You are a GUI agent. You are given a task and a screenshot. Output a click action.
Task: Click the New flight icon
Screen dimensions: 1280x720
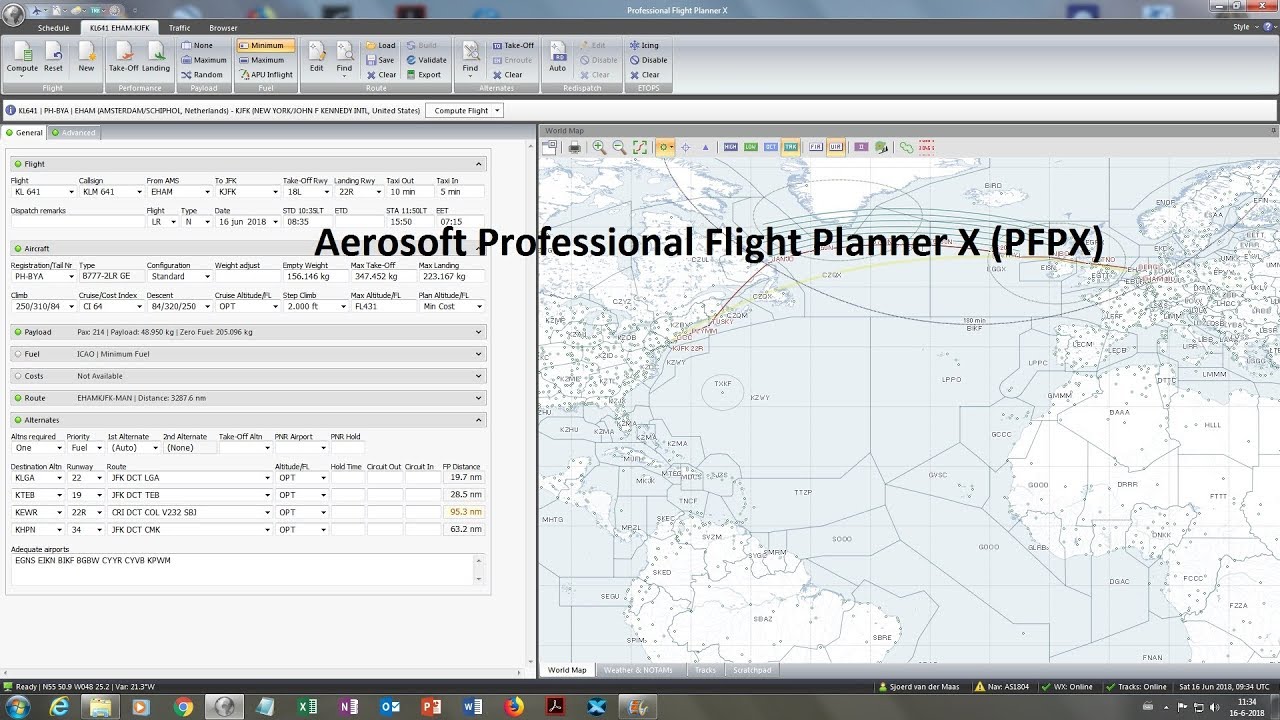(x=86, y=58)
